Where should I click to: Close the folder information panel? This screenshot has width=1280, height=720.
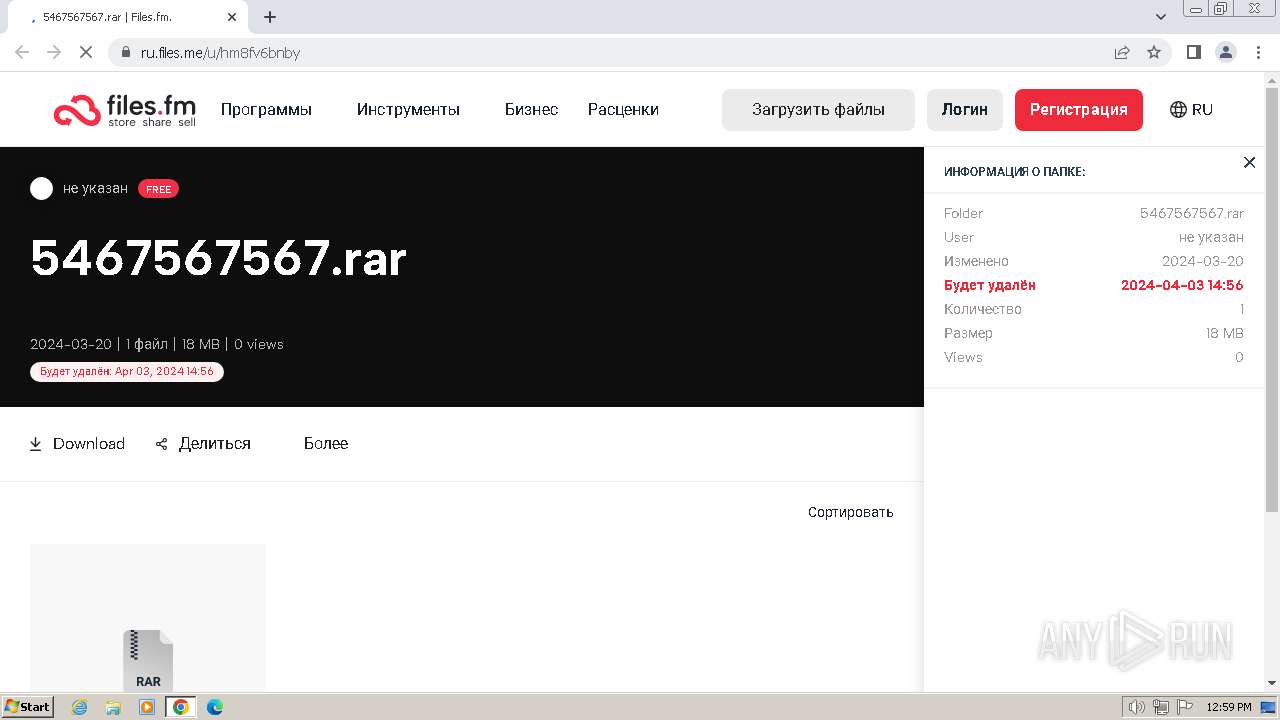tap(1249, 162)
